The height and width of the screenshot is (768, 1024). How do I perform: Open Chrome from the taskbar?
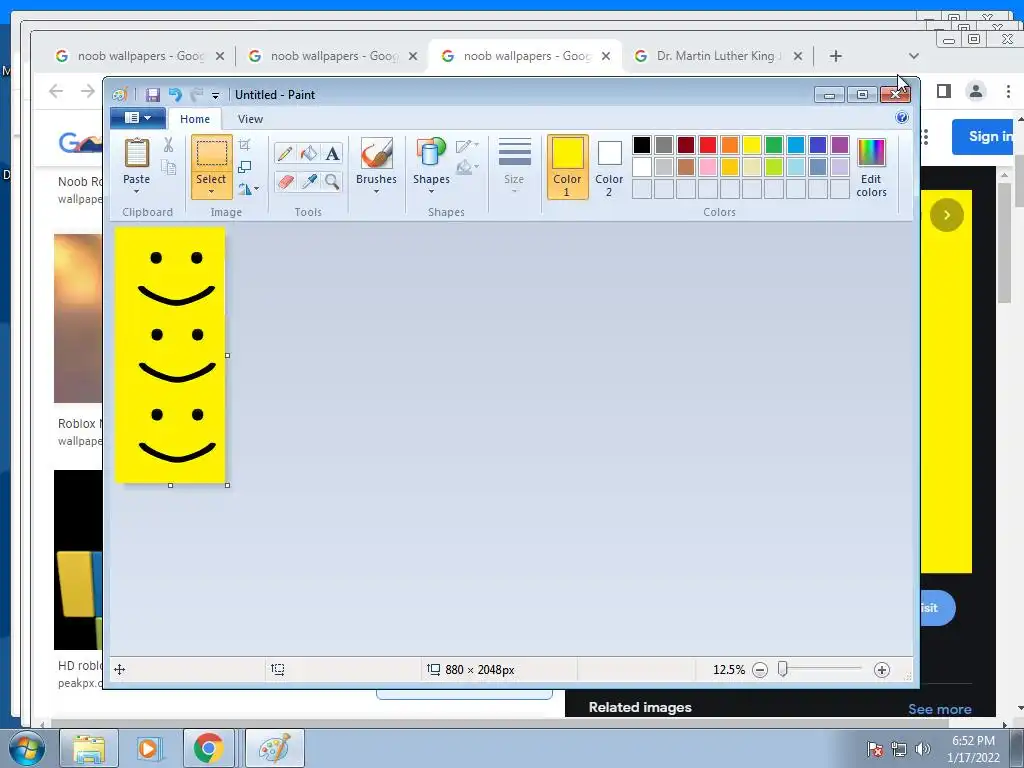(x=208, y=748)
